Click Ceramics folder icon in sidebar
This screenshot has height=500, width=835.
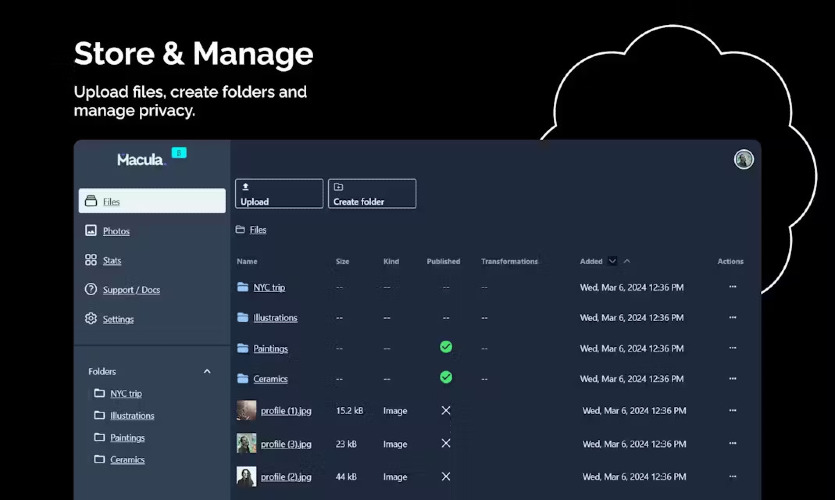tap(99, 459)
